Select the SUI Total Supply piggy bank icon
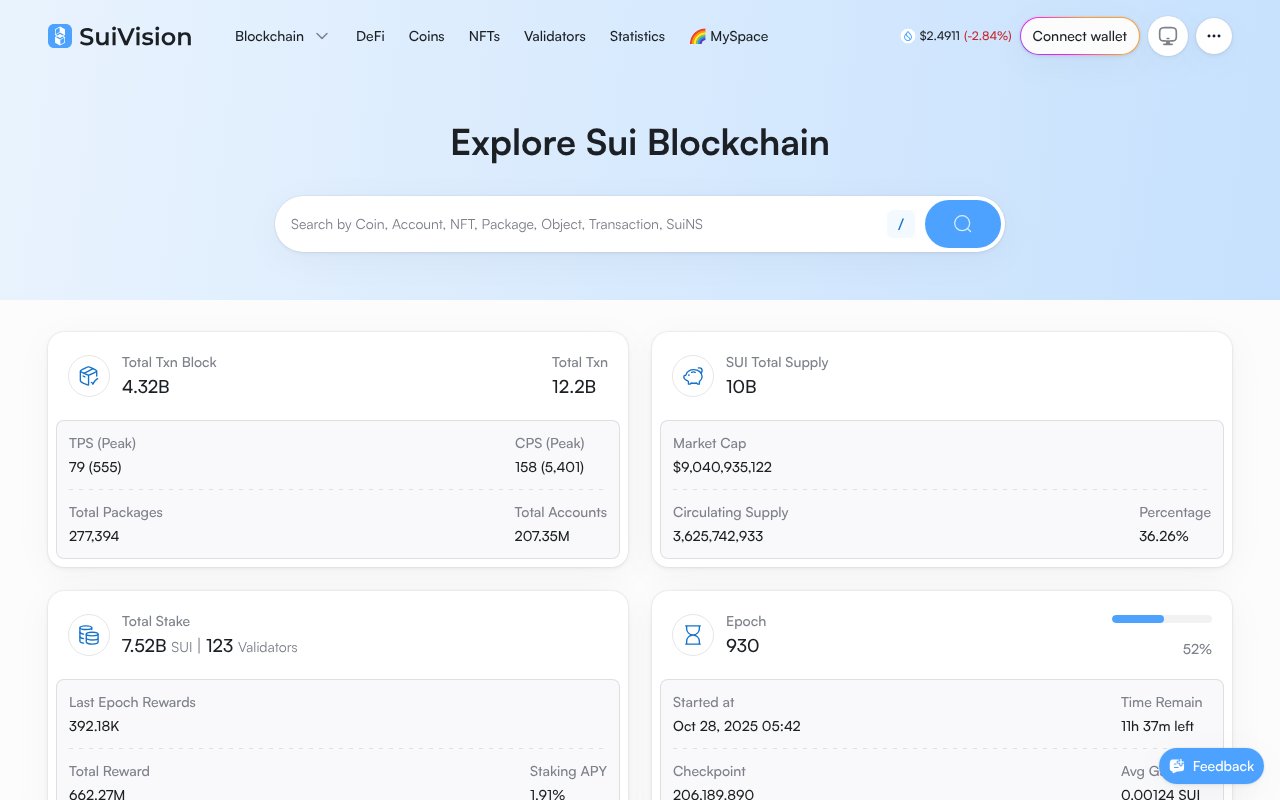 tap(693, 375)
